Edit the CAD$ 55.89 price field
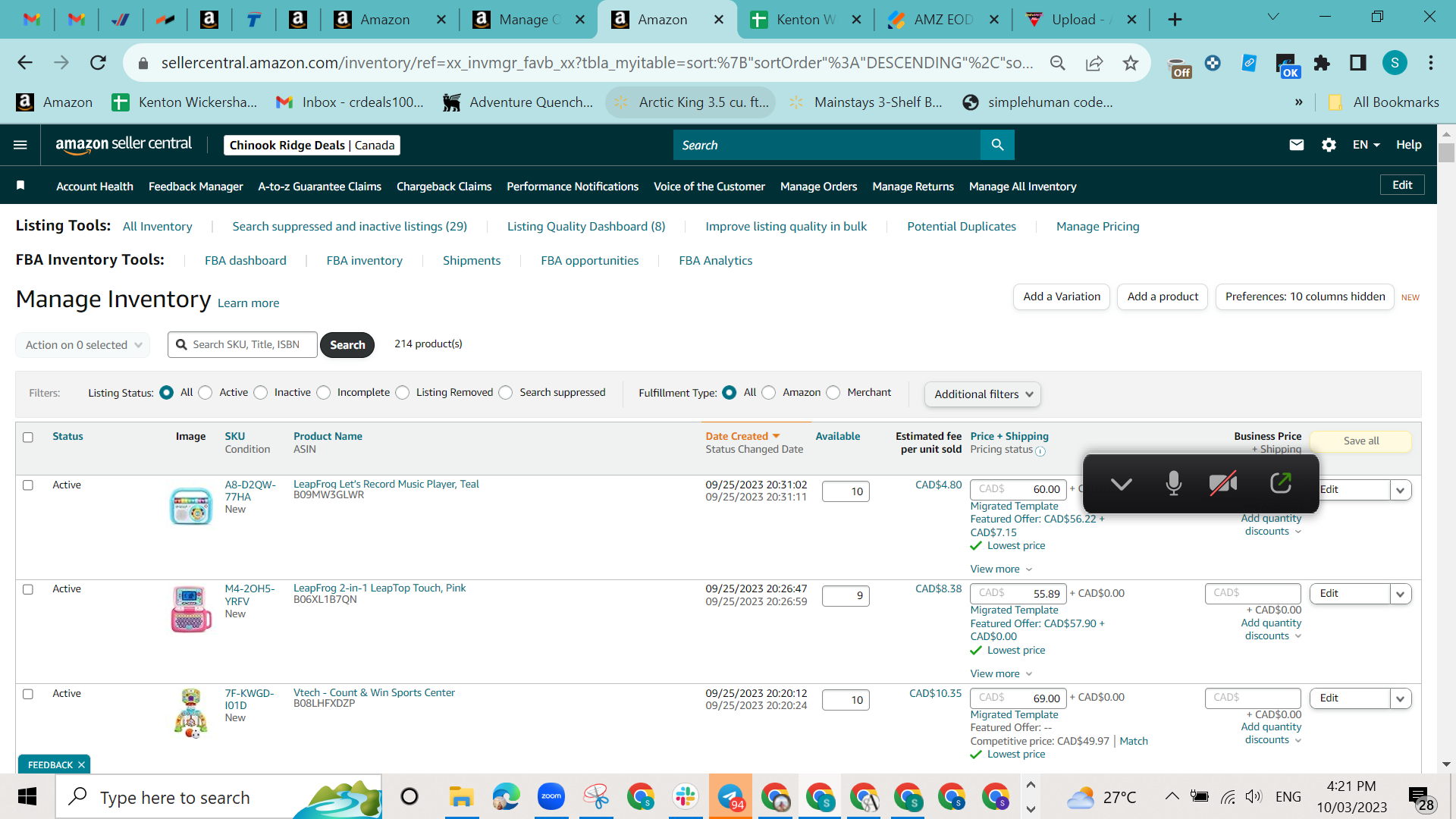Image resolution: width=1456 pixels, height=819 pixels. click(1018, 594)
